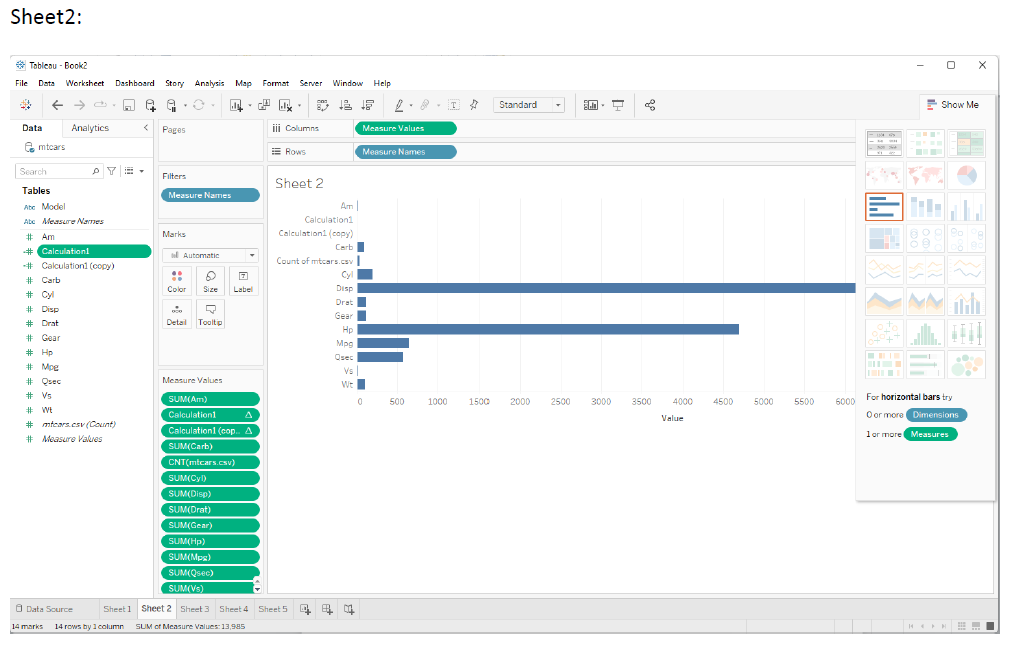The image size is (1020, 647).
Task: Open the Clear Sheet dropdown arrow
Action: click(299, 105)
